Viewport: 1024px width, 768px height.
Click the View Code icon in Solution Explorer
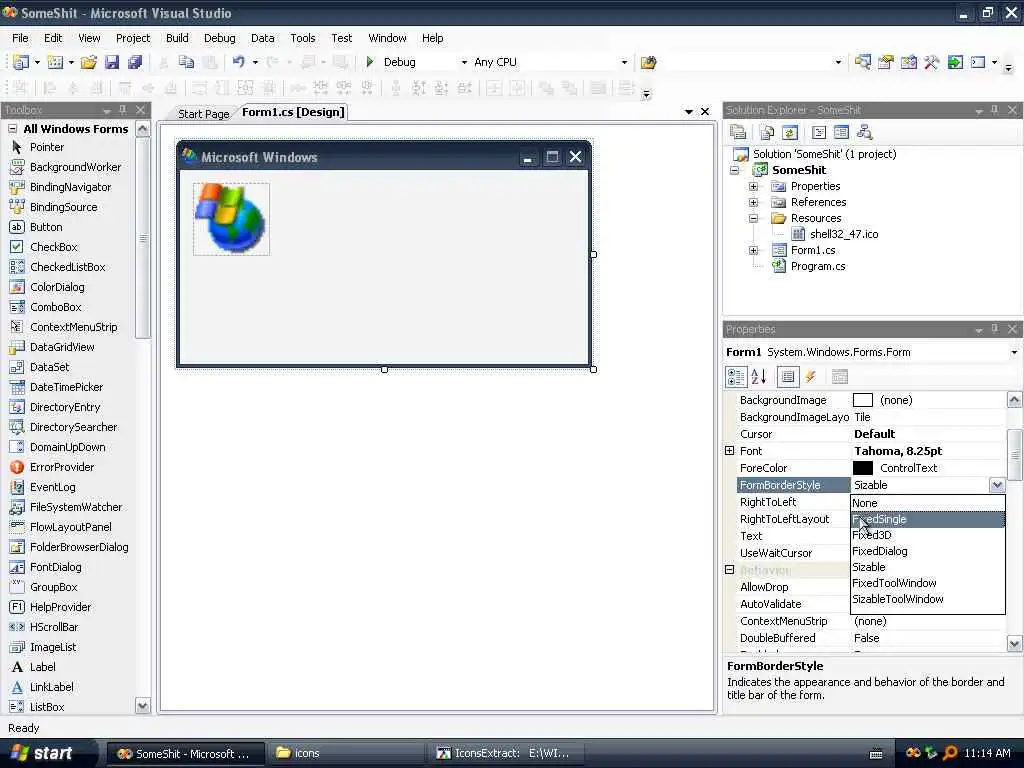point(818,133)
